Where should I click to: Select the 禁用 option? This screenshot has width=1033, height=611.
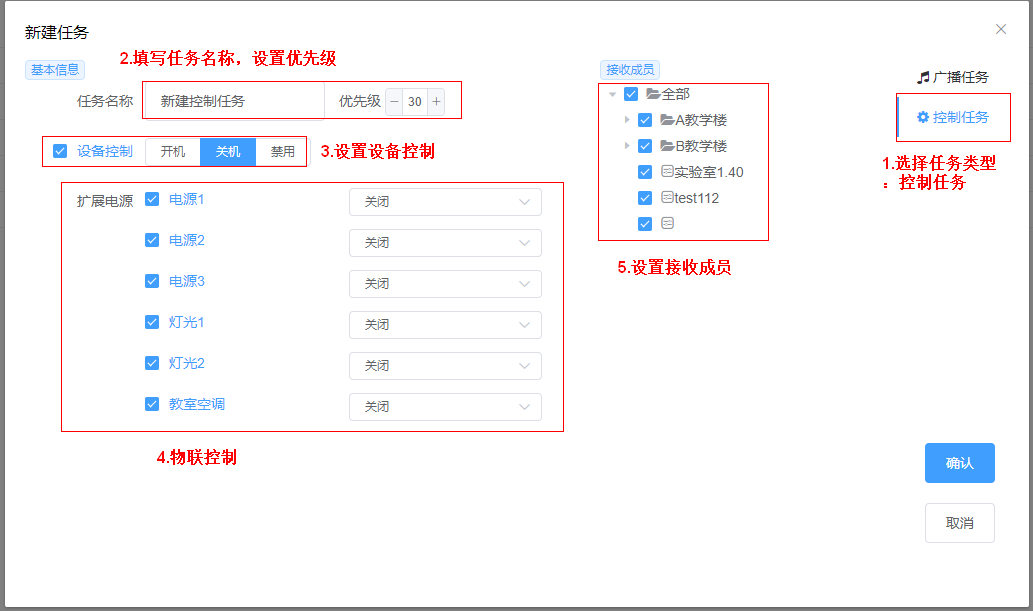[283, 152]
